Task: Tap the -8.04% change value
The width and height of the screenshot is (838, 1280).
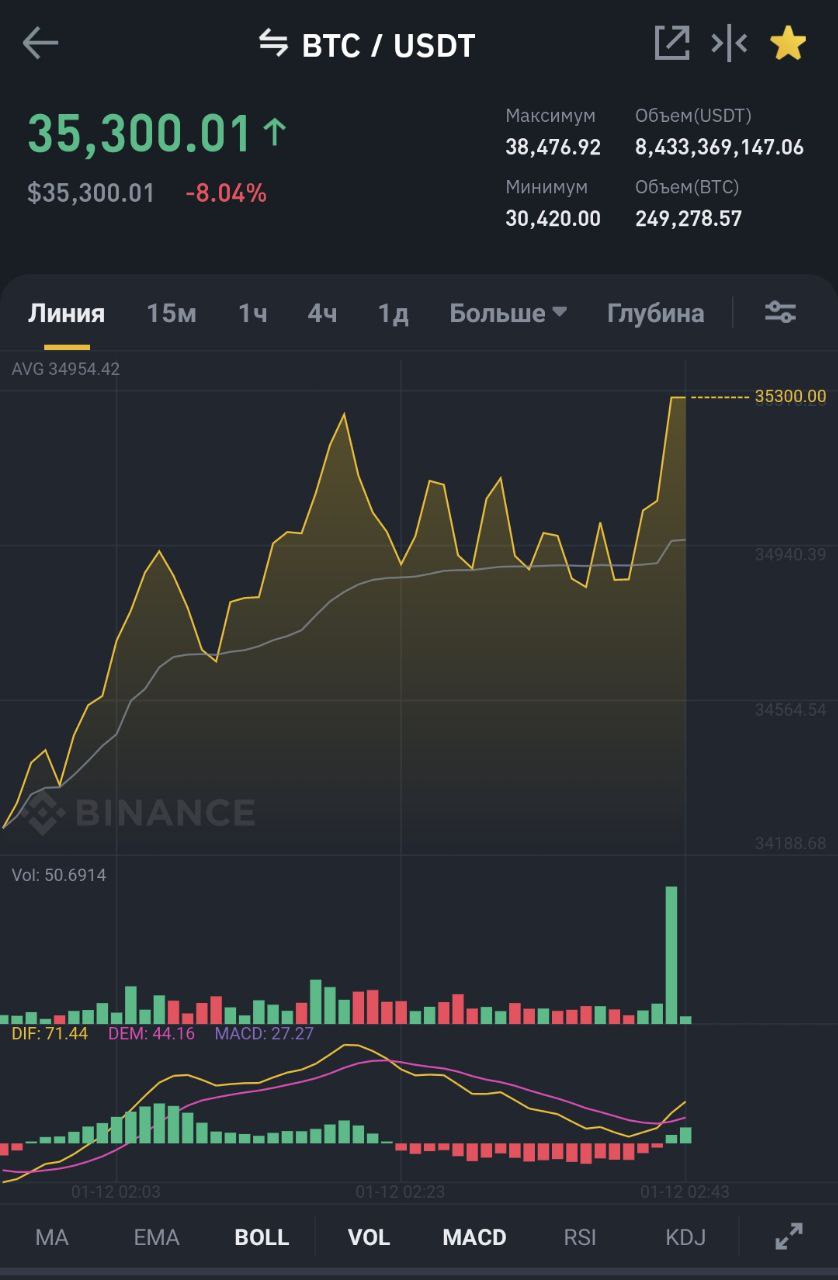Action: click(x=226, y=193)
